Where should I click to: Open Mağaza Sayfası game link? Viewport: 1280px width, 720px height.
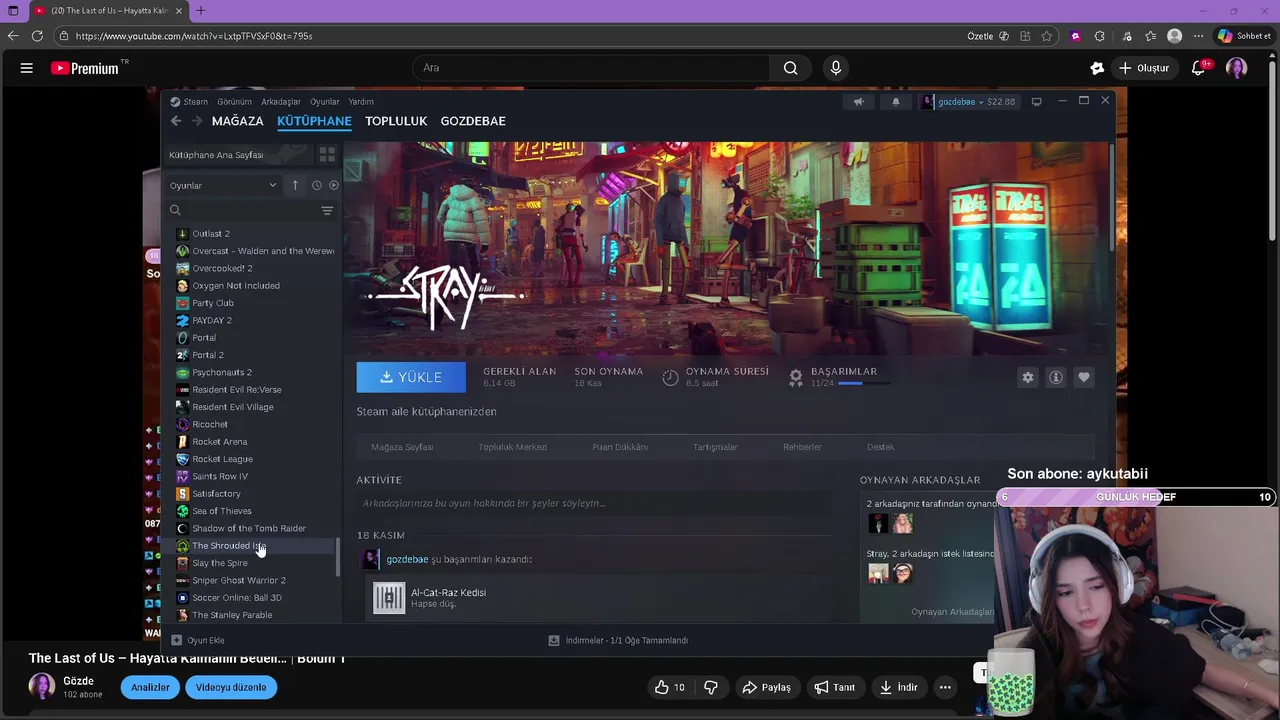(x=402, y=447)
